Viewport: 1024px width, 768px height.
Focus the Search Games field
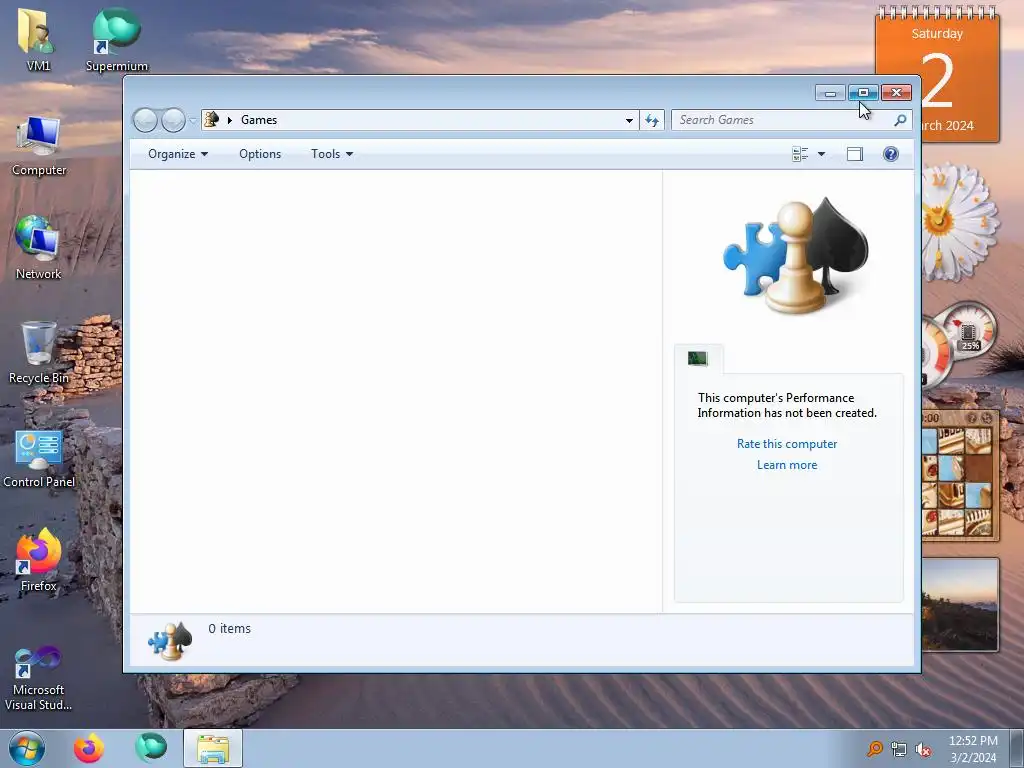point(782,120)
